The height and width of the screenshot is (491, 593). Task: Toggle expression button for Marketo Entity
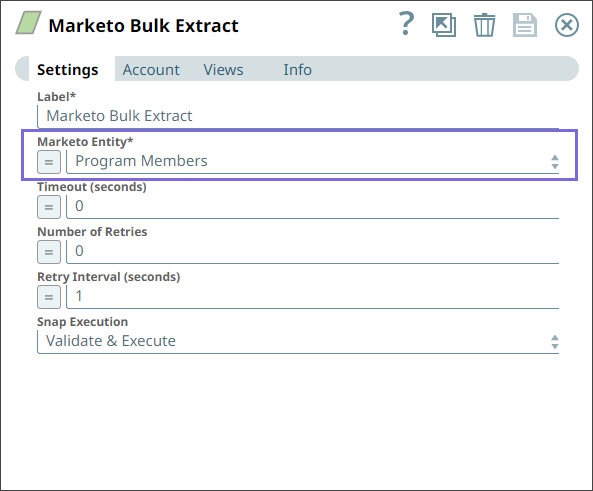(49, 162)
